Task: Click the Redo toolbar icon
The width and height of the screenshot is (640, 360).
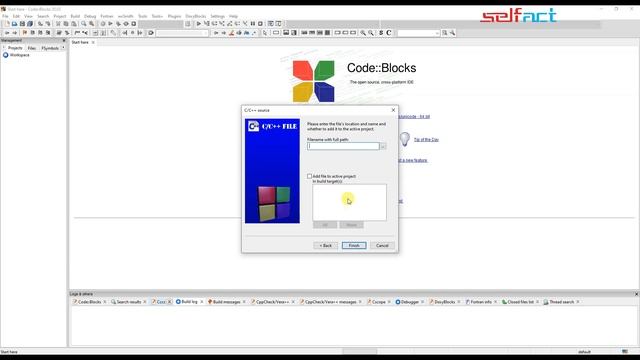Action: (x=48, y=24)
